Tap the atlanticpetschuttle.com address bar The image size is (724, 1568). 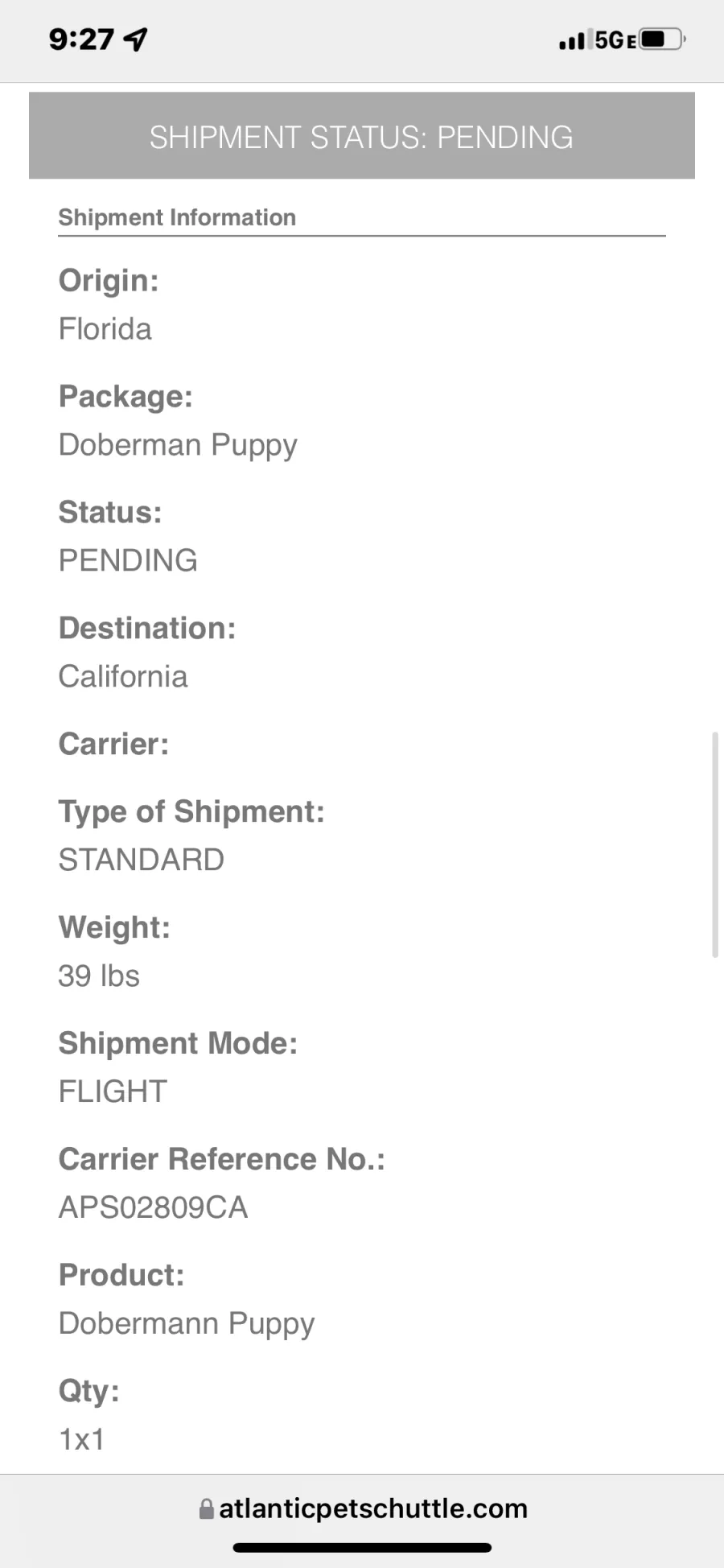(363, 1508)
